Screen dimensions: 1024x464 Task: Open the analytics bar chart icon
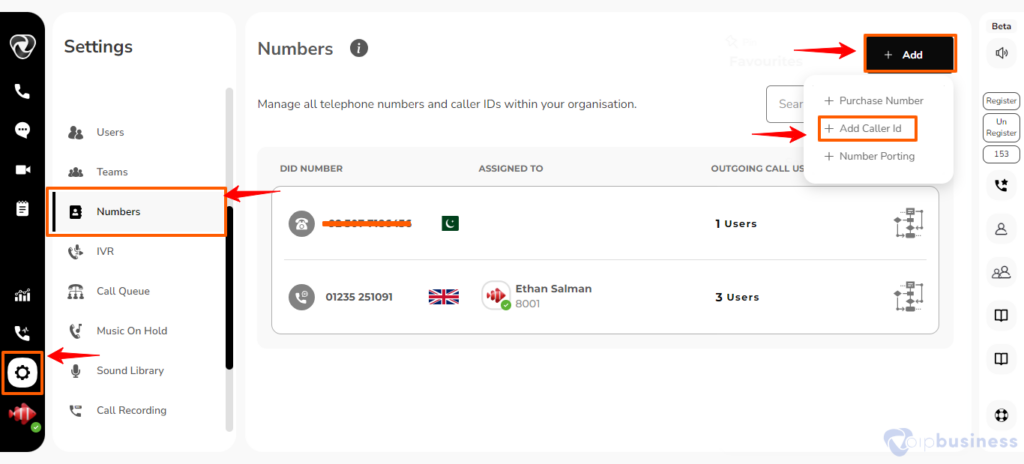click(22, 295)
